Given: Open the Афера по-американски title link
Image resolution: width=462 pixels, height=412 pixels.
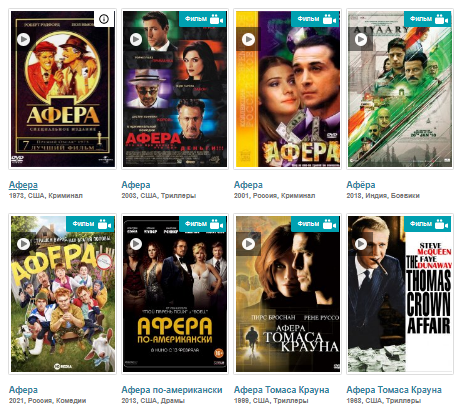Looking at the screenshot, I should coord(172,390).
